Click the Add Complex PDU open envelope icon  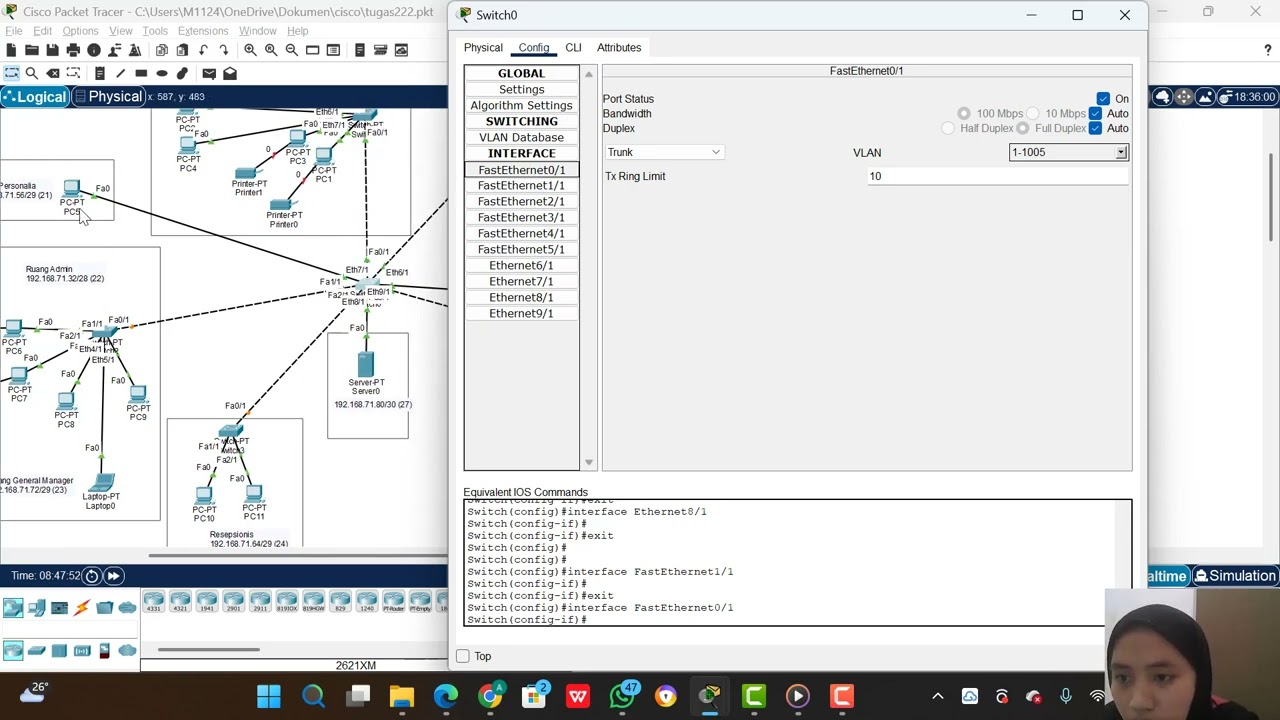230,73
